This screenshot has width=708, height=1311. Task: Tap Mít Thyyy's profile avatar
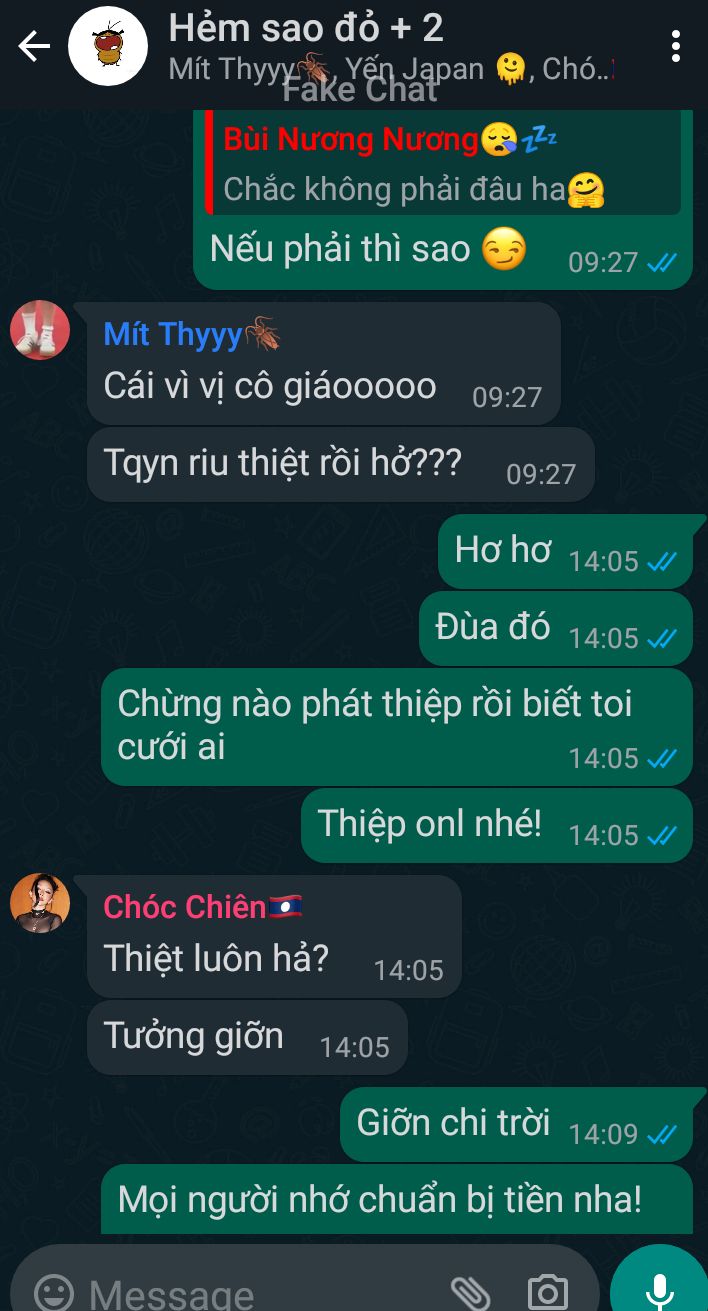(x=40, y=330)
